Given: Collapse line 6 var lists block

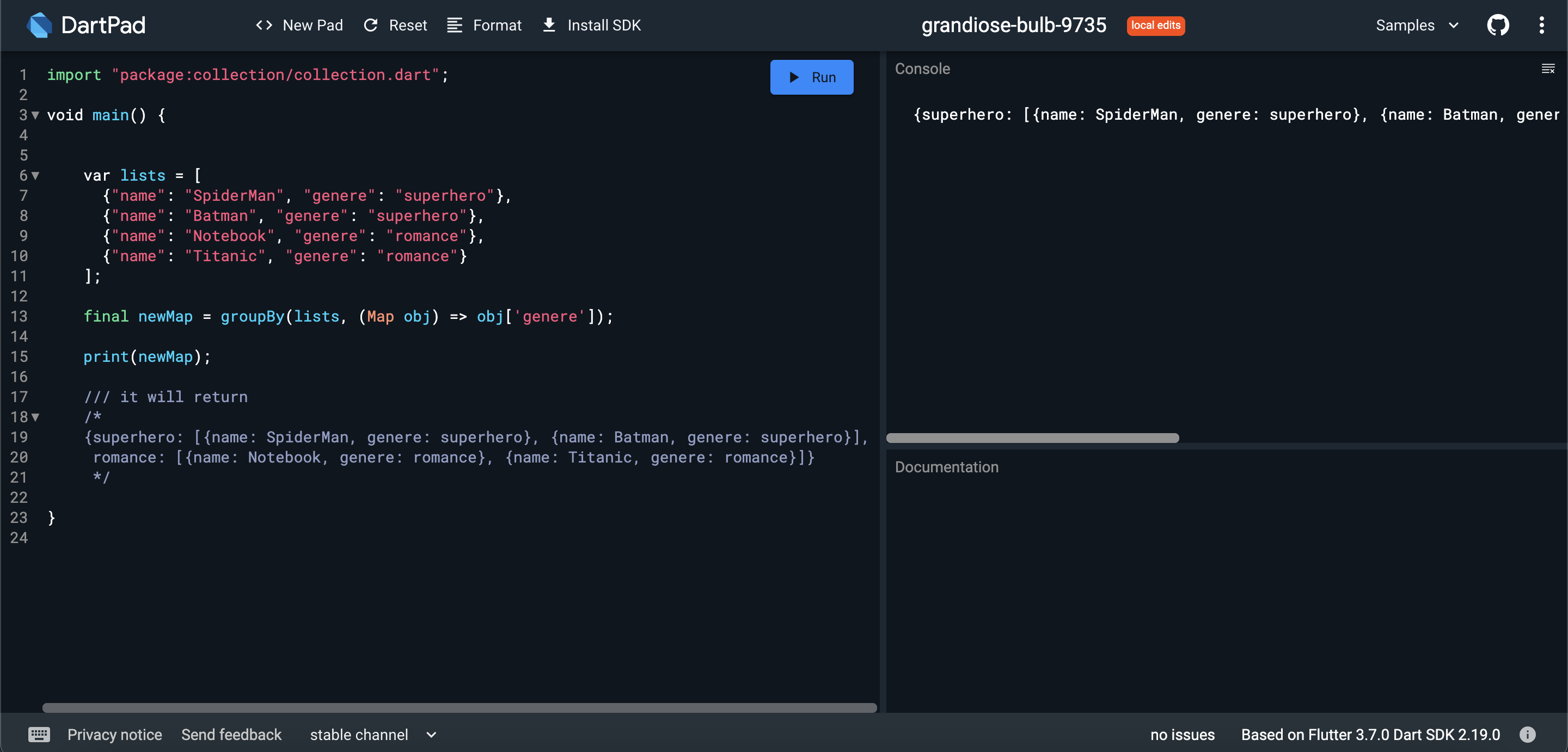Looking at the screenshot, I should coord(35,175).
